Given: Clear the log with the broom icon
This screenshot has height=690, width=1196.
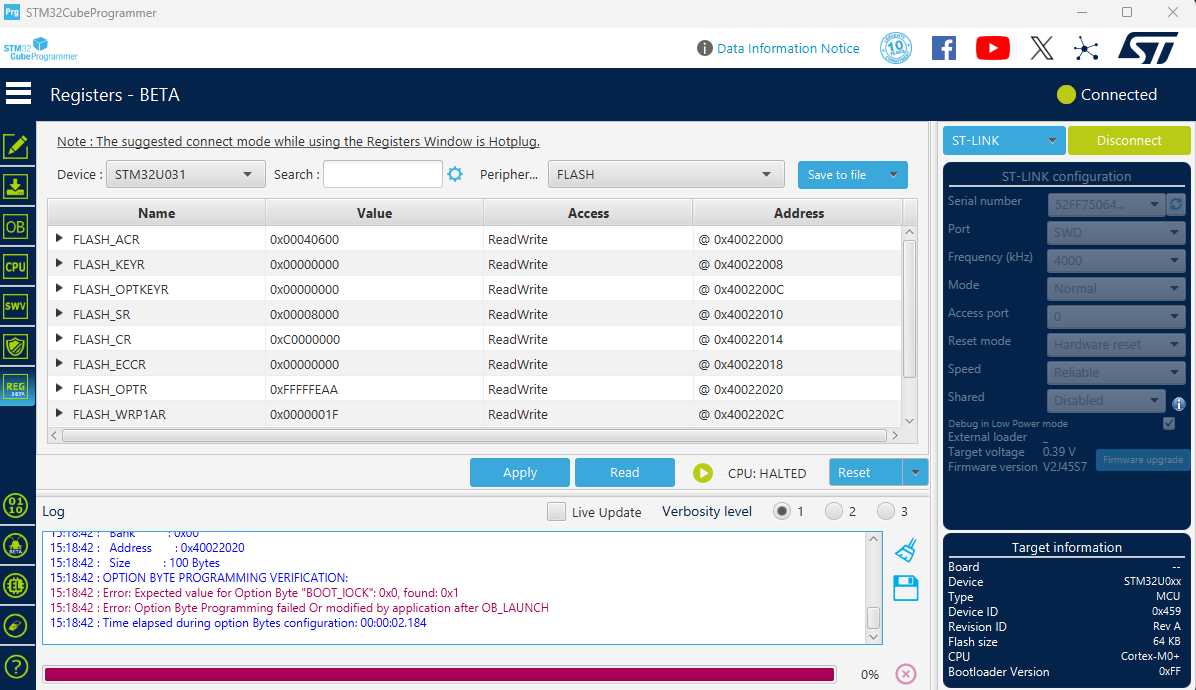Looking at the screenshot, I should (x=905, y=549).
